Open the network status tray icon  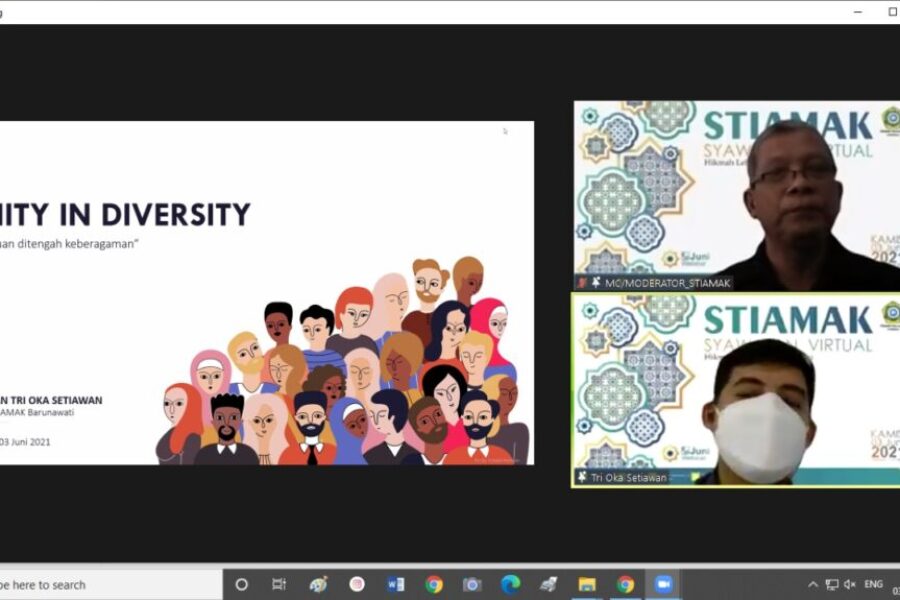pos(831,584)
